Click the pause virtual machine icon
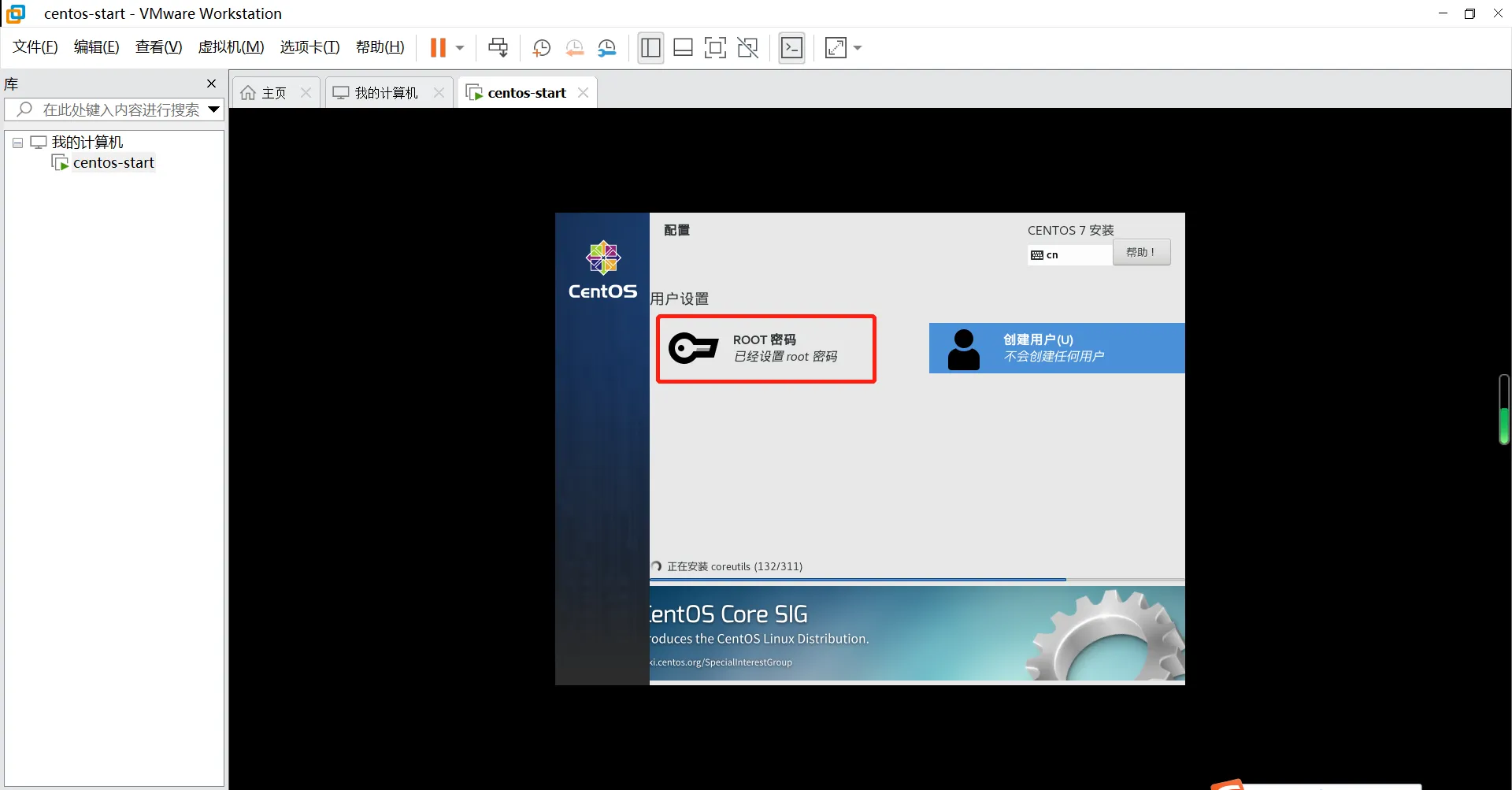 click(x=438, y=48)
